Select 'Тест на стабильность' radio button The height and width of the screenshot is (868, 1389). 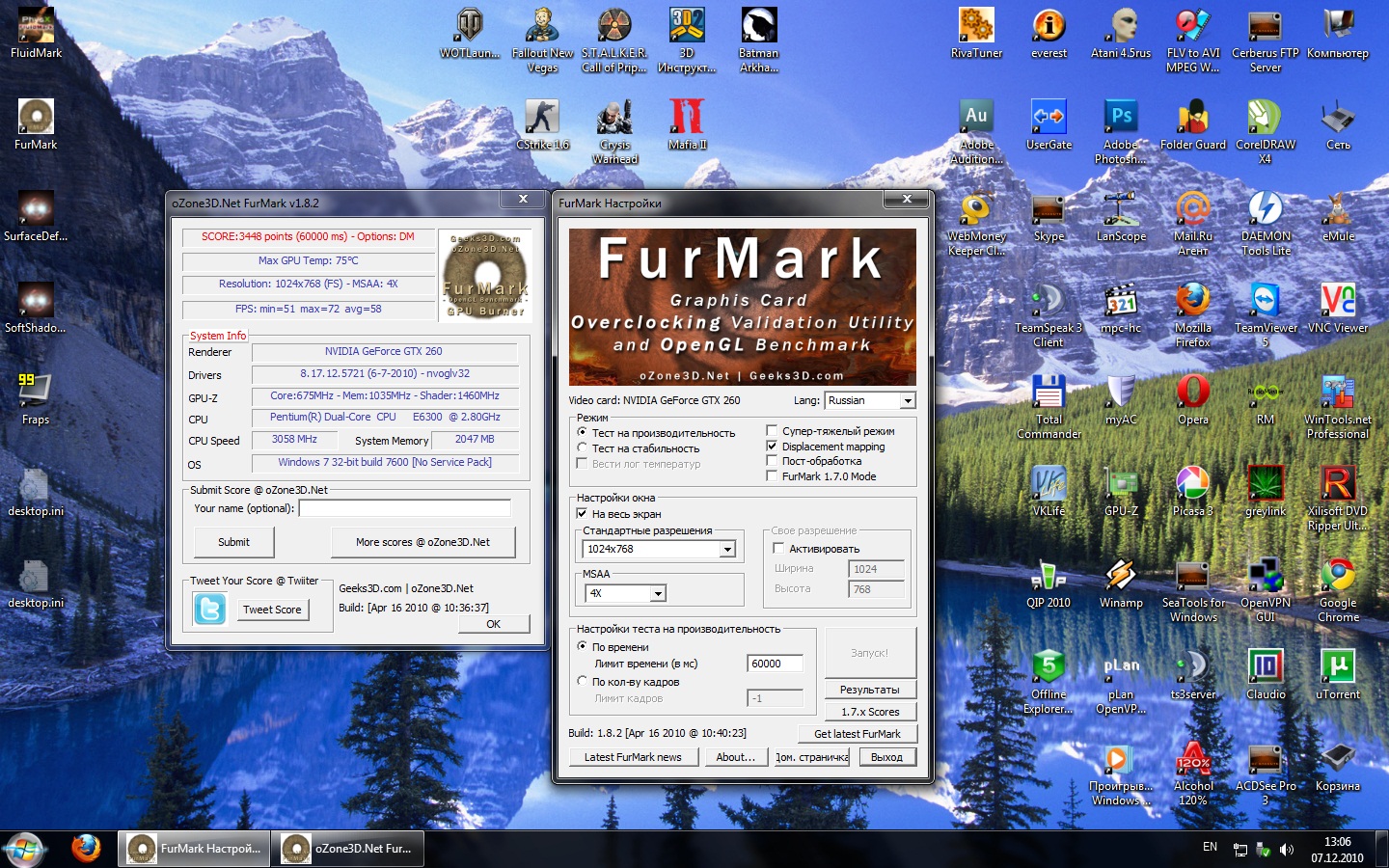coord(582,448)
